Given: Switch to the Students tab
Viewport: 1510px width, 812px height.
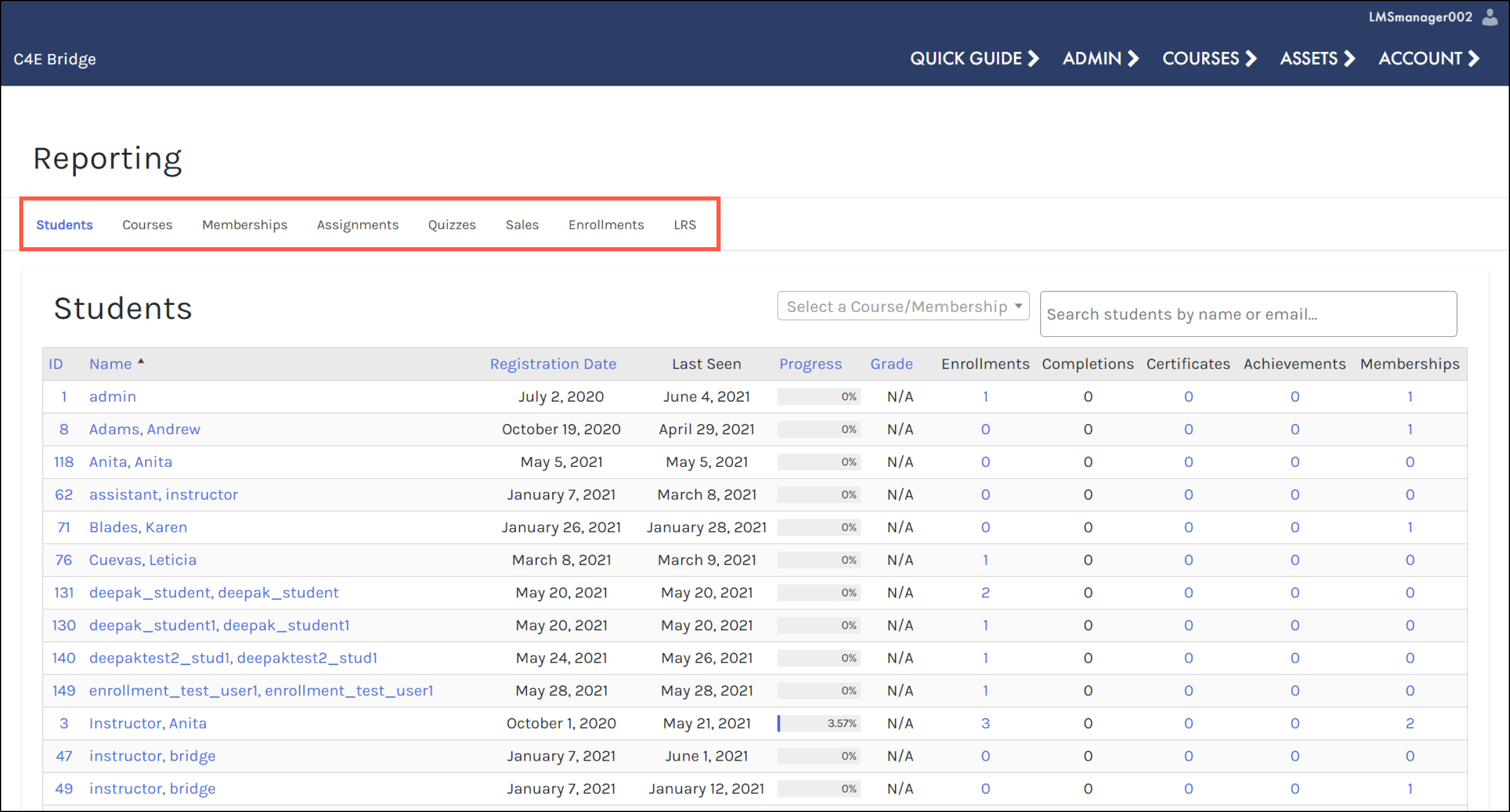Looking at the screenshot, I should point(65,224).
